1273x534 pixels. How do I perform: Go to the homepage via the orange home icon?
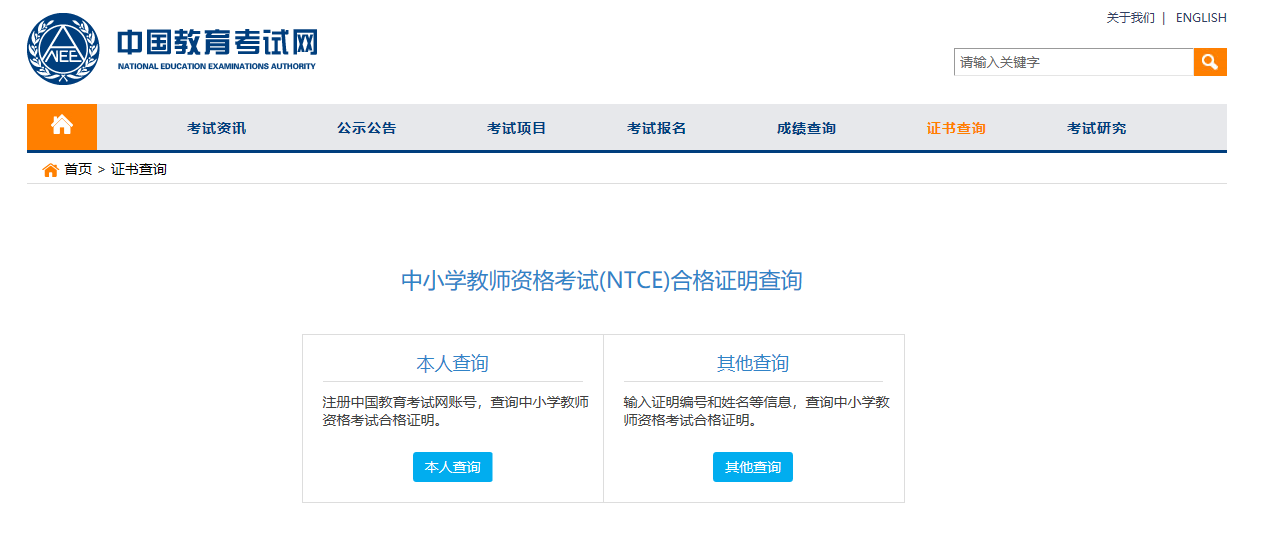62,126
